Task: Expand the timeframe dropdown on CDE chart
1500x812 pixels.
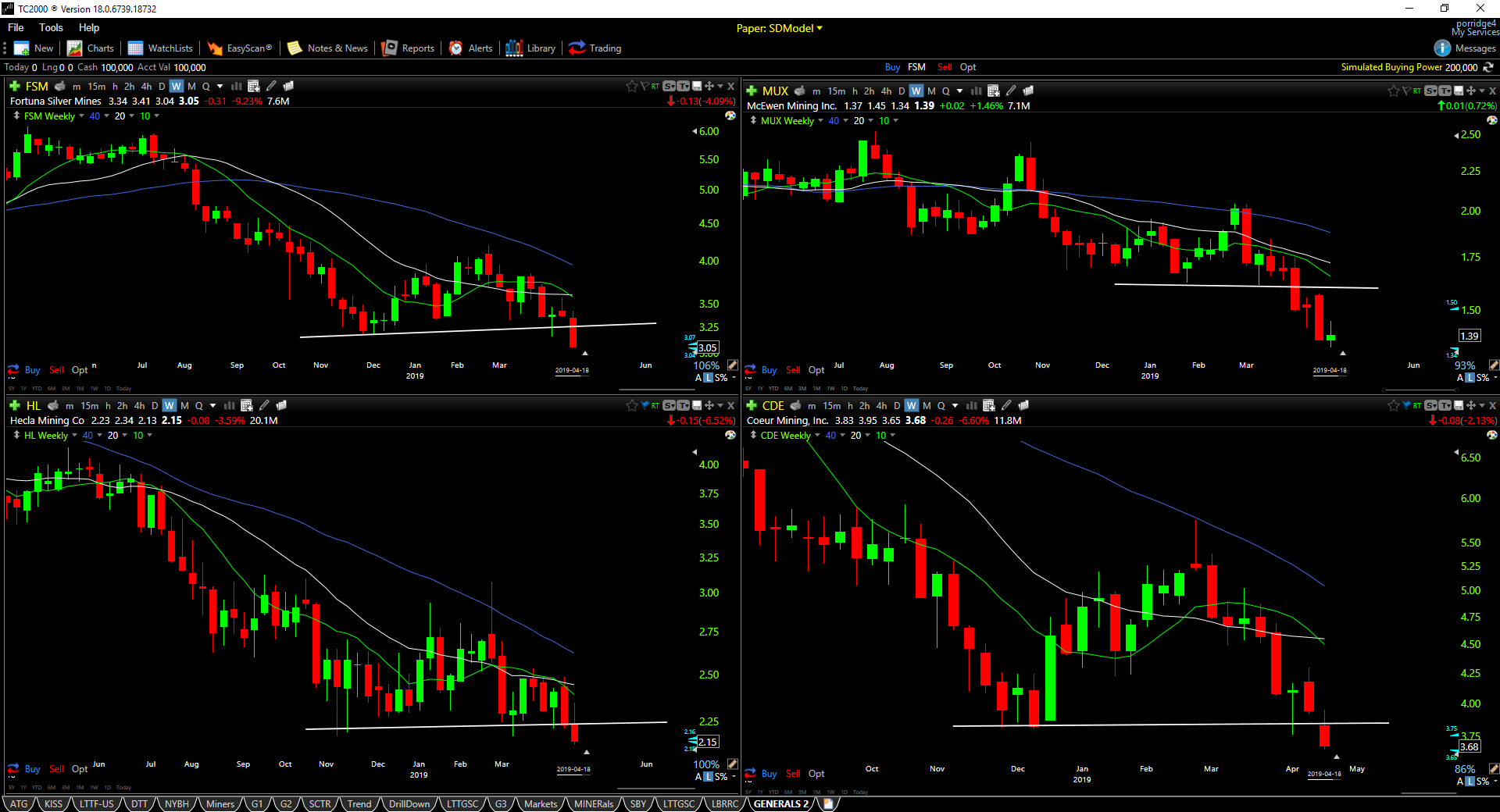Action: pos(955,405)
